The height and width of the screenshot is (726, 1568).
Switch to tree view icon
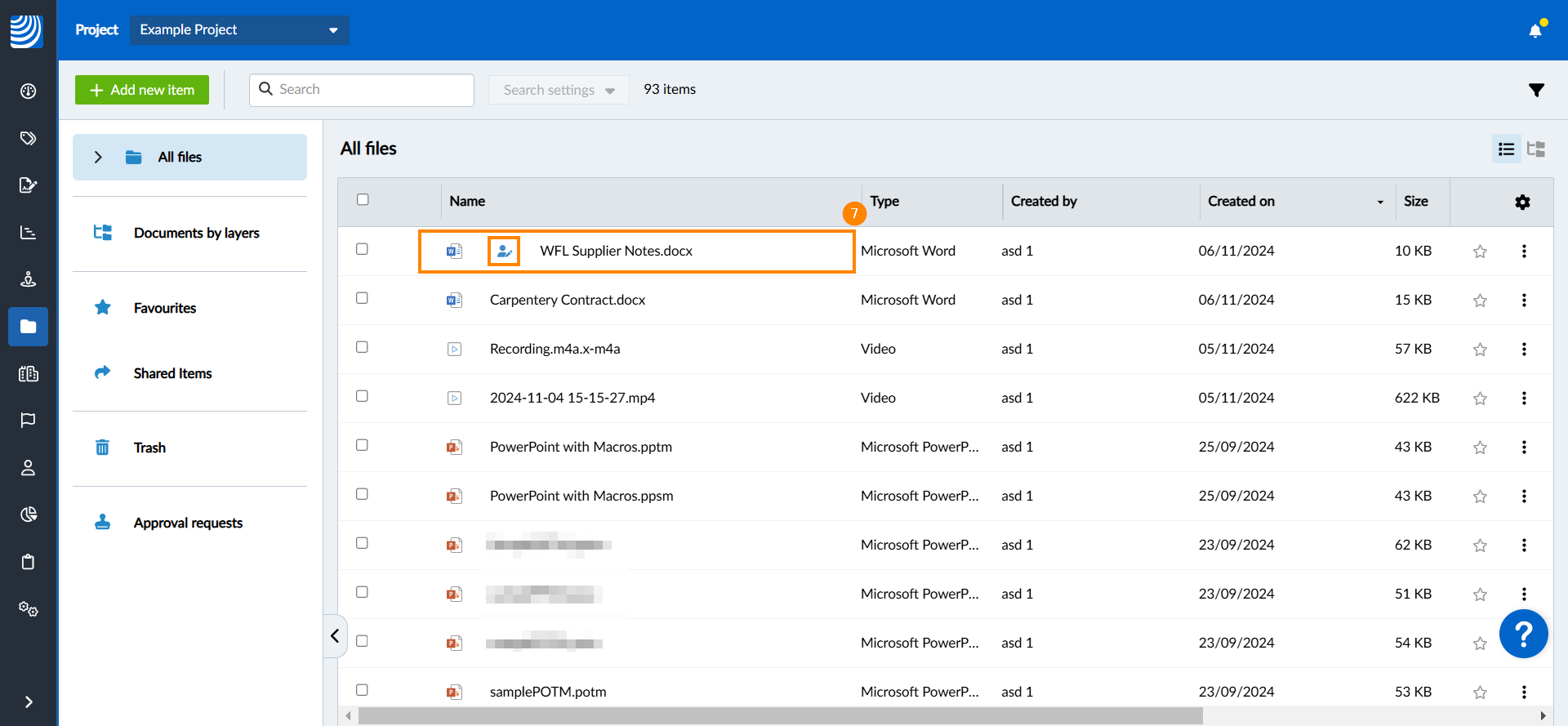coord(1536,149)
